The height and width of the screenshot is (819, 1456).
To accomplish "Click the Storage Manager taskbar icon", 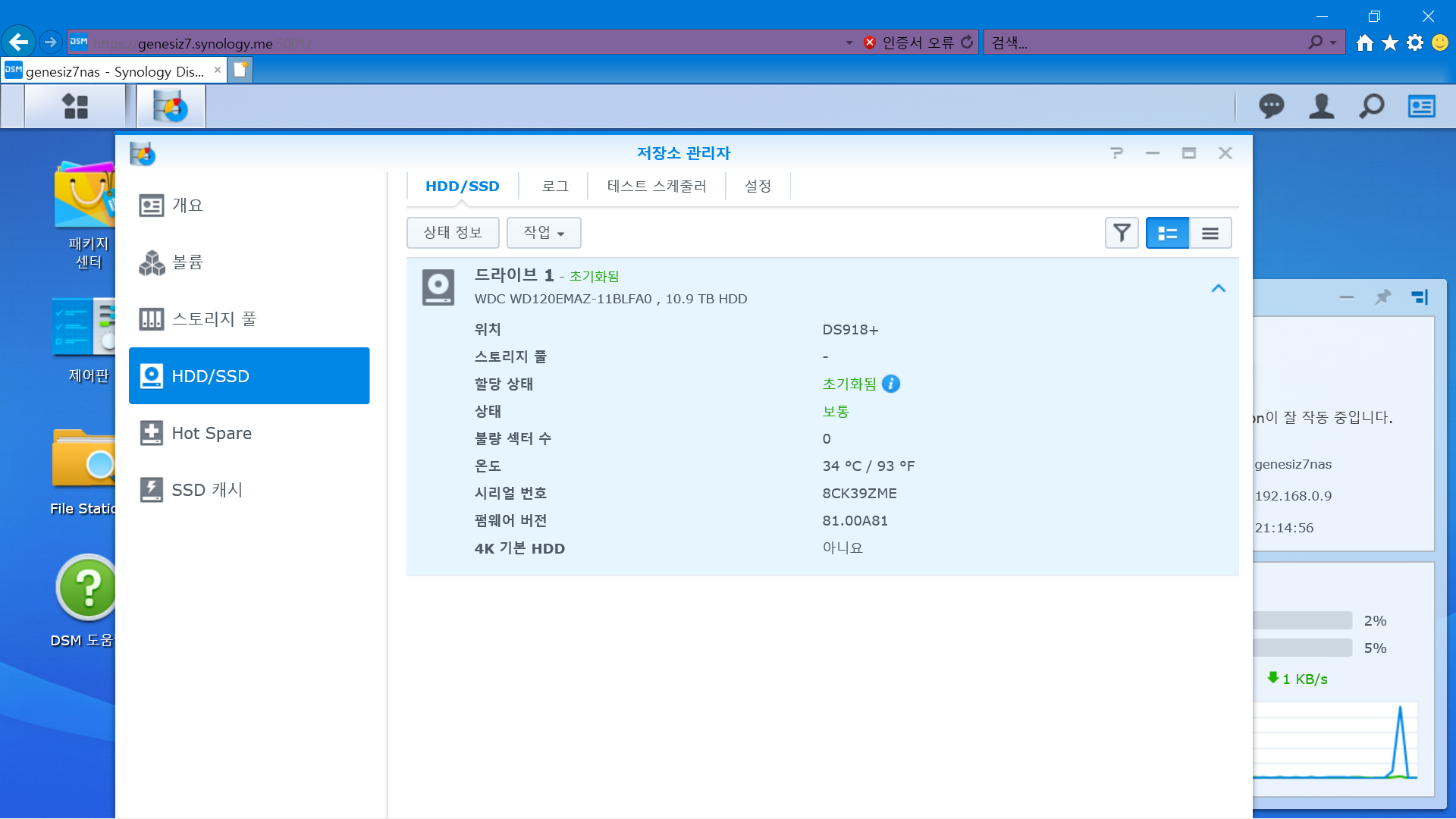I will (x=171, y=106).
